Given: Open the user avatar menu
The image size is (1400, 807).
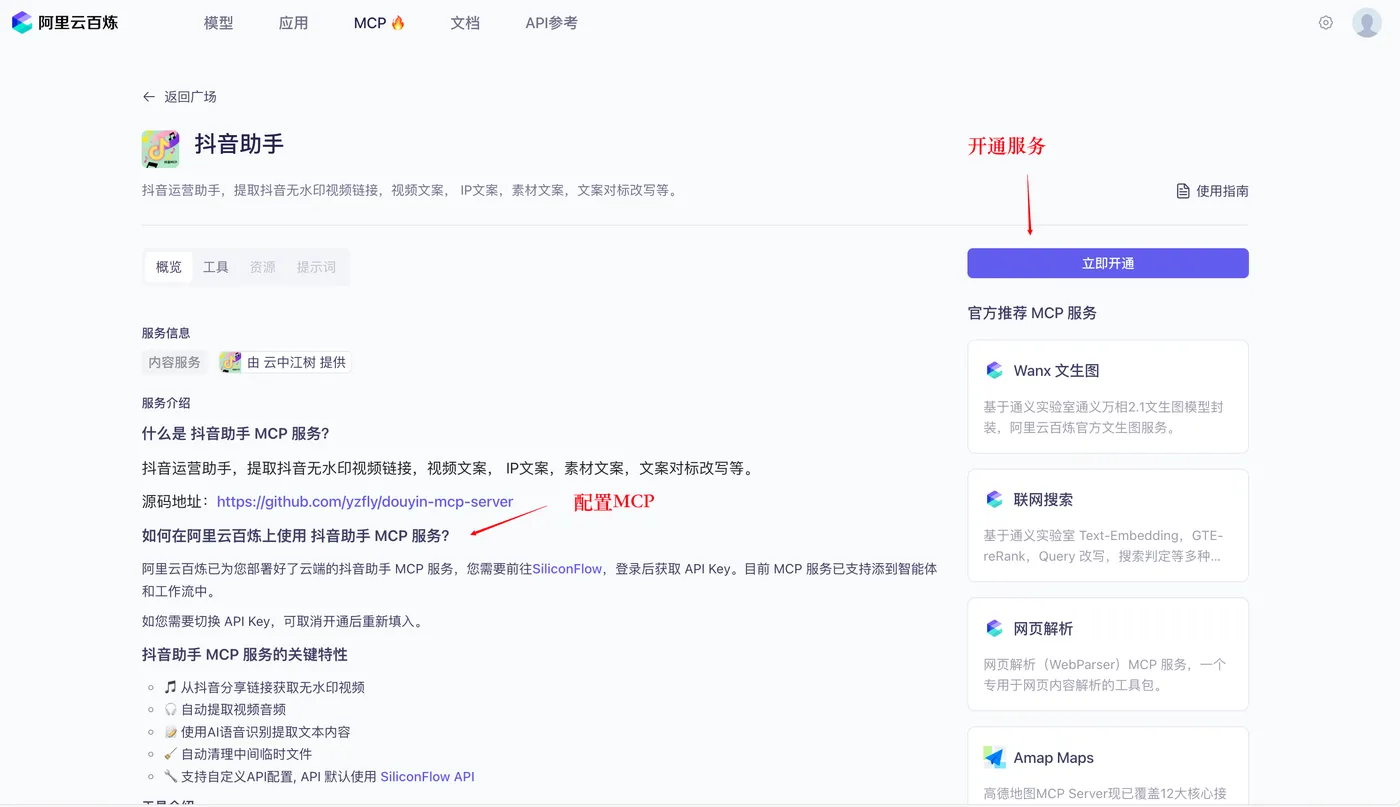Looking at the screenshot, I should tap(1367, 22).
